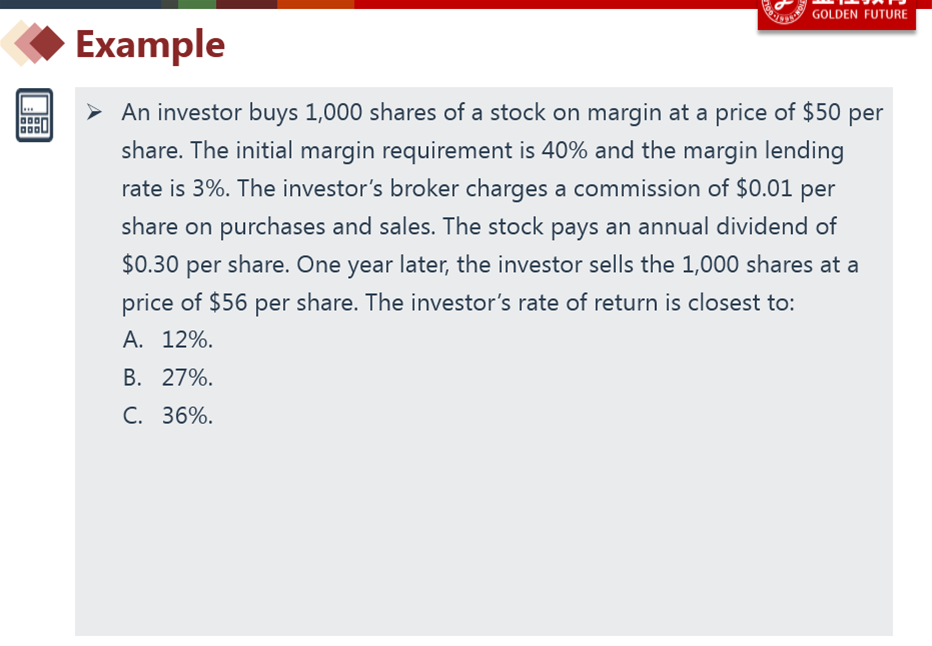Image resolution: width=932 pixels, height=646 pixels.
Task: Click the empty gray area below the answers
Action: click(484, 529)
